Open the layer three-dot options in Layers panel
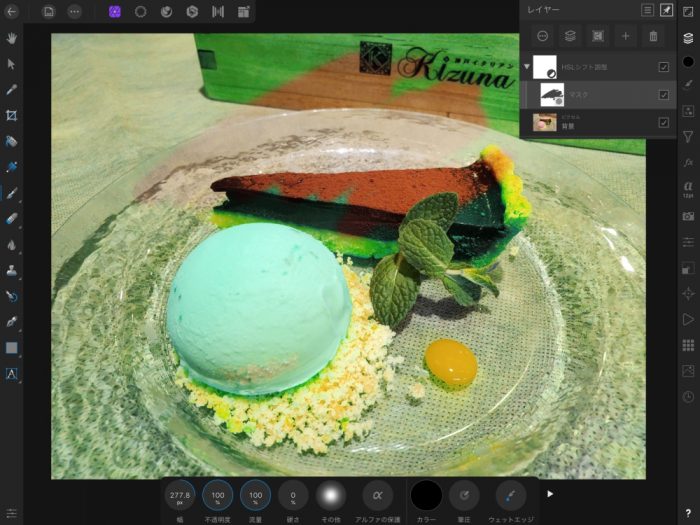The image size is (700, 525). click(542, 36)
